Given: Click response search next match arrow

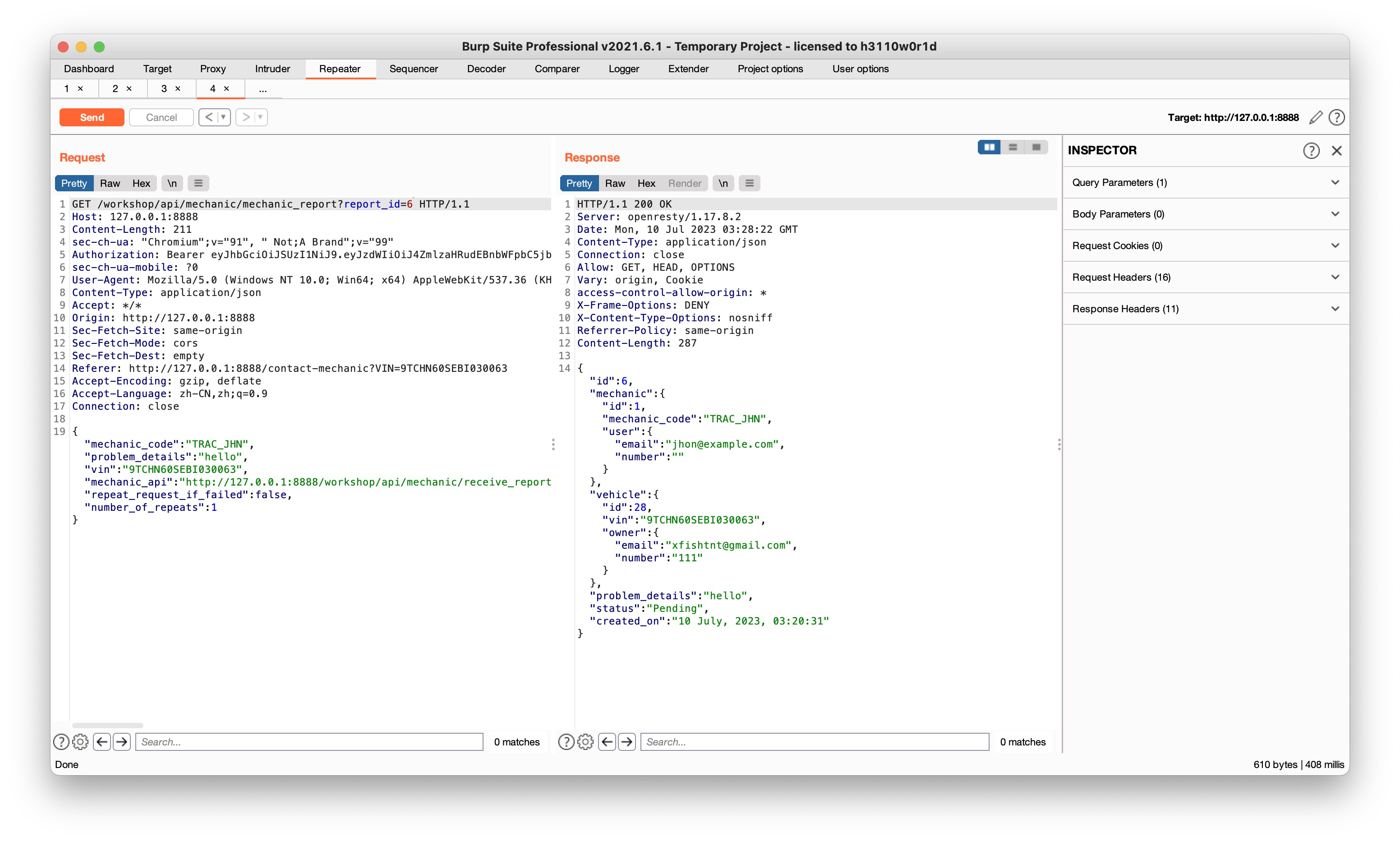Looking at the screenshot, I should point(626,741).
